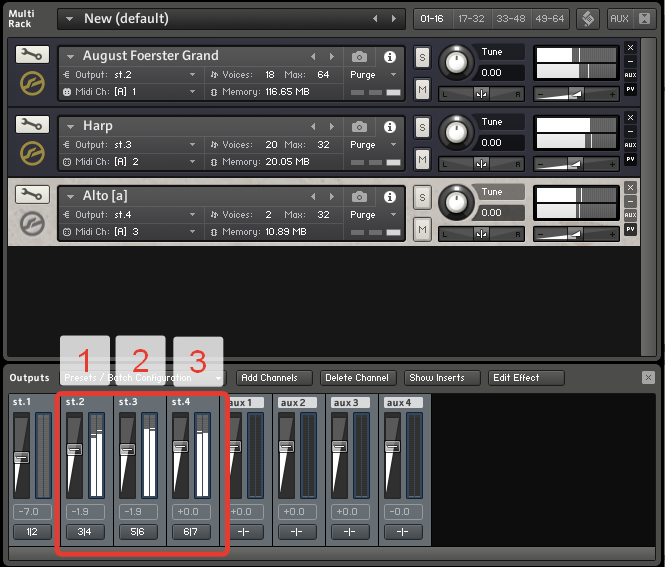Show info for the Harp instrument
Viewport: 665px width, 567px height.
pos(390,126)
